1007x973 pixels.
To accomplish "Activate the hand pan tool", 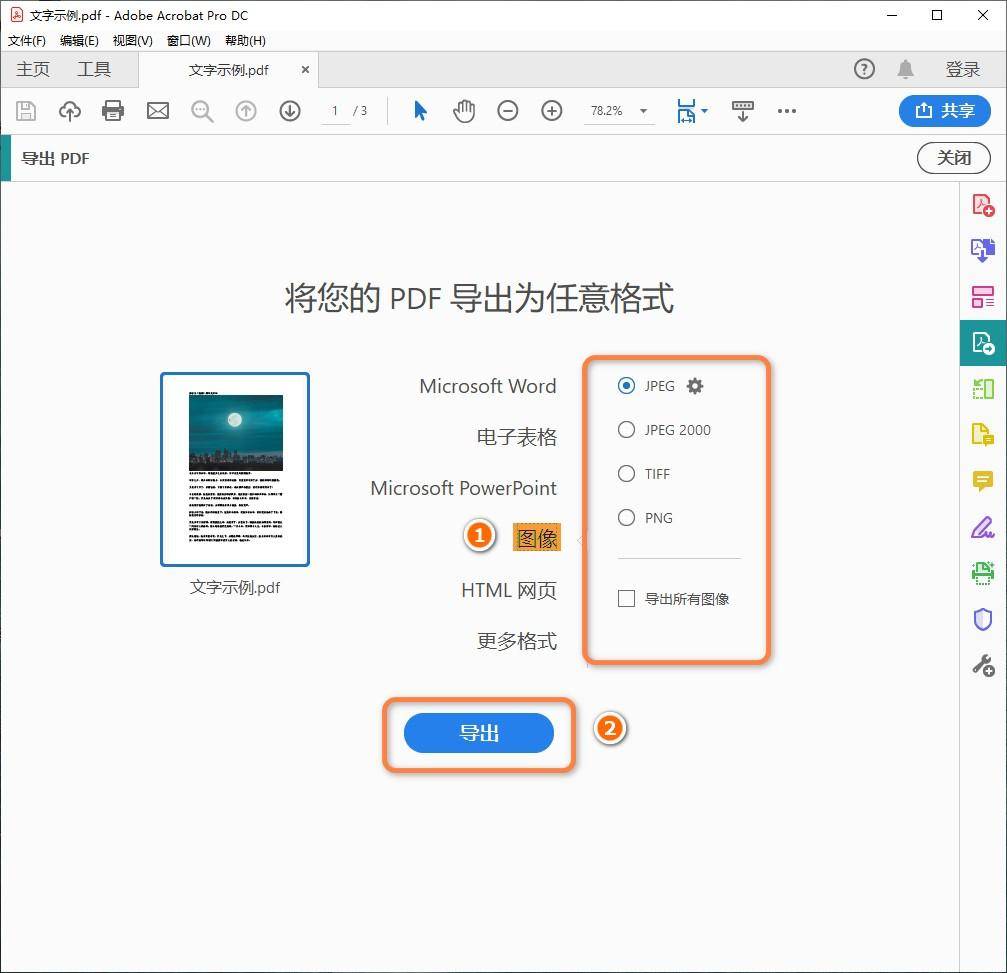I will pyautogui.click(x=464, y=111).
